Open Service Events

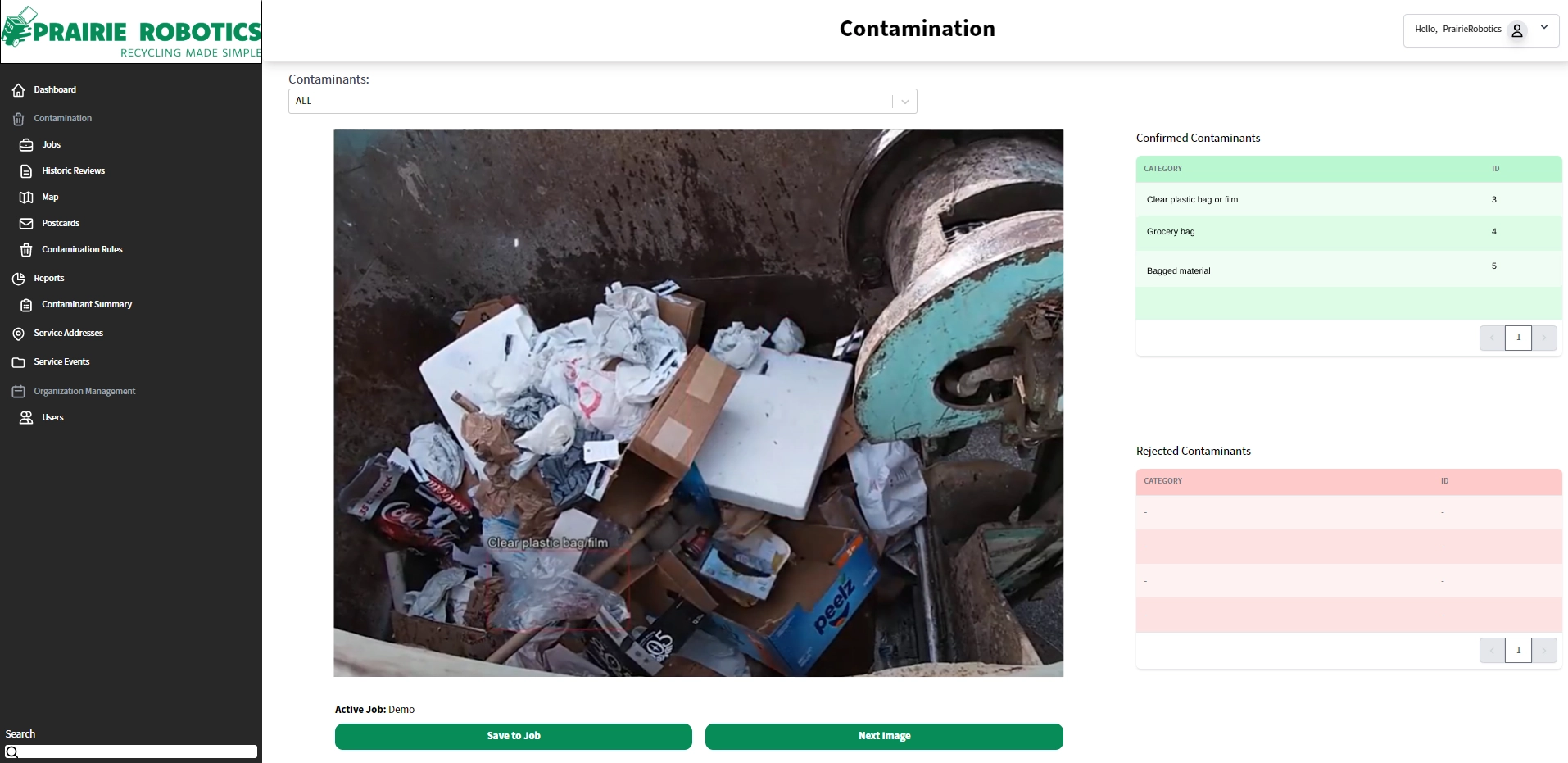(x=61, y=361)
